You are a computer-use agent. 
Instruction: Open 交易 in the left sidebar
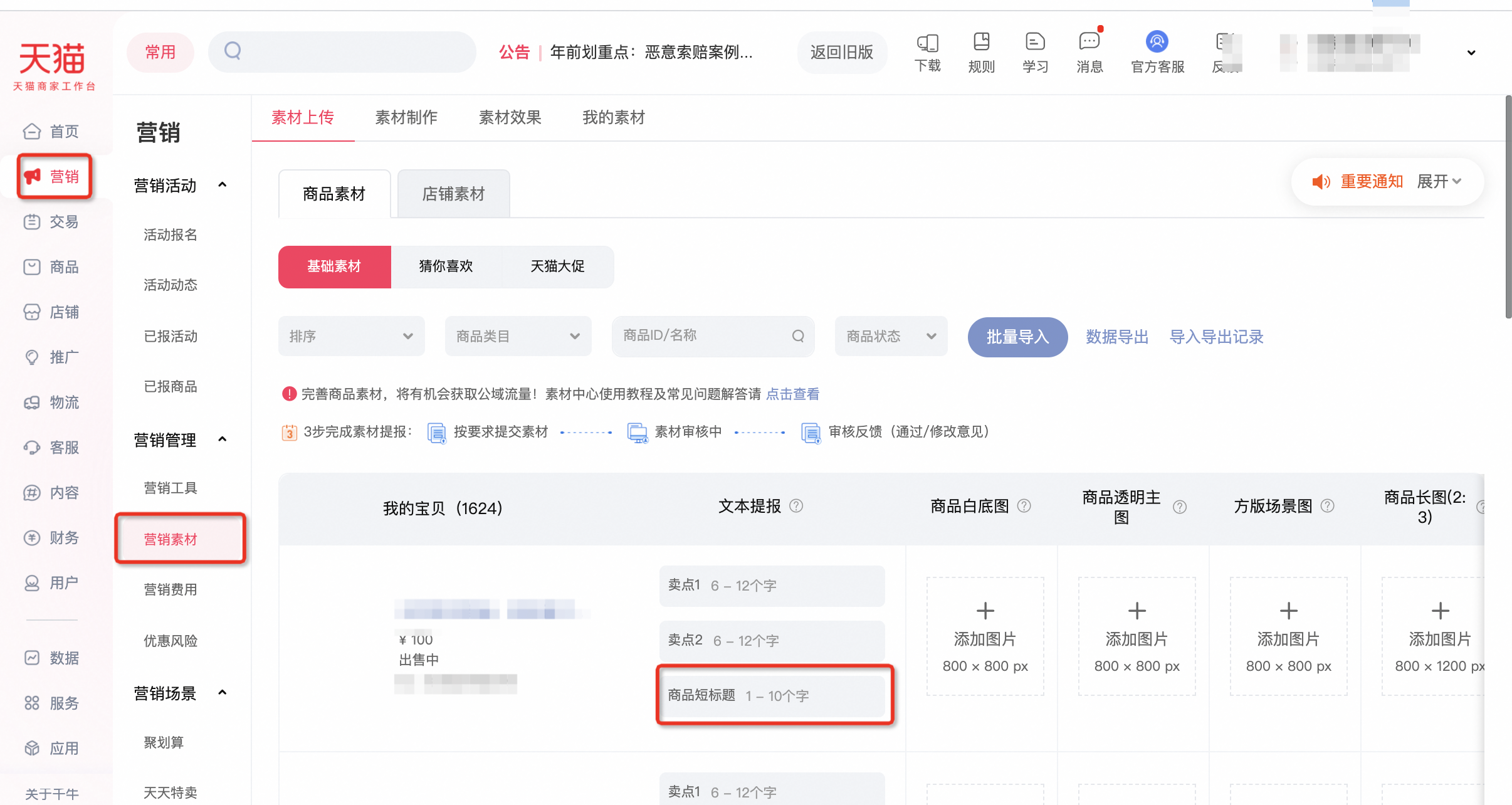(51, 222)
